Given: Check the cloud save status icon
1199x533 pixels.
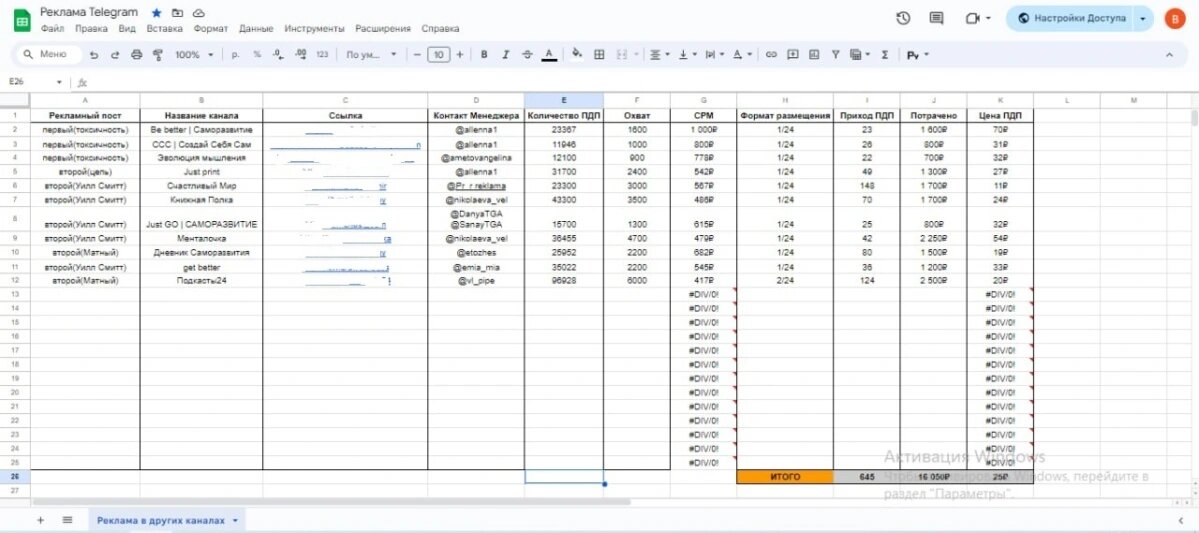Looking at the screenshot, I should tap(199, 13).
